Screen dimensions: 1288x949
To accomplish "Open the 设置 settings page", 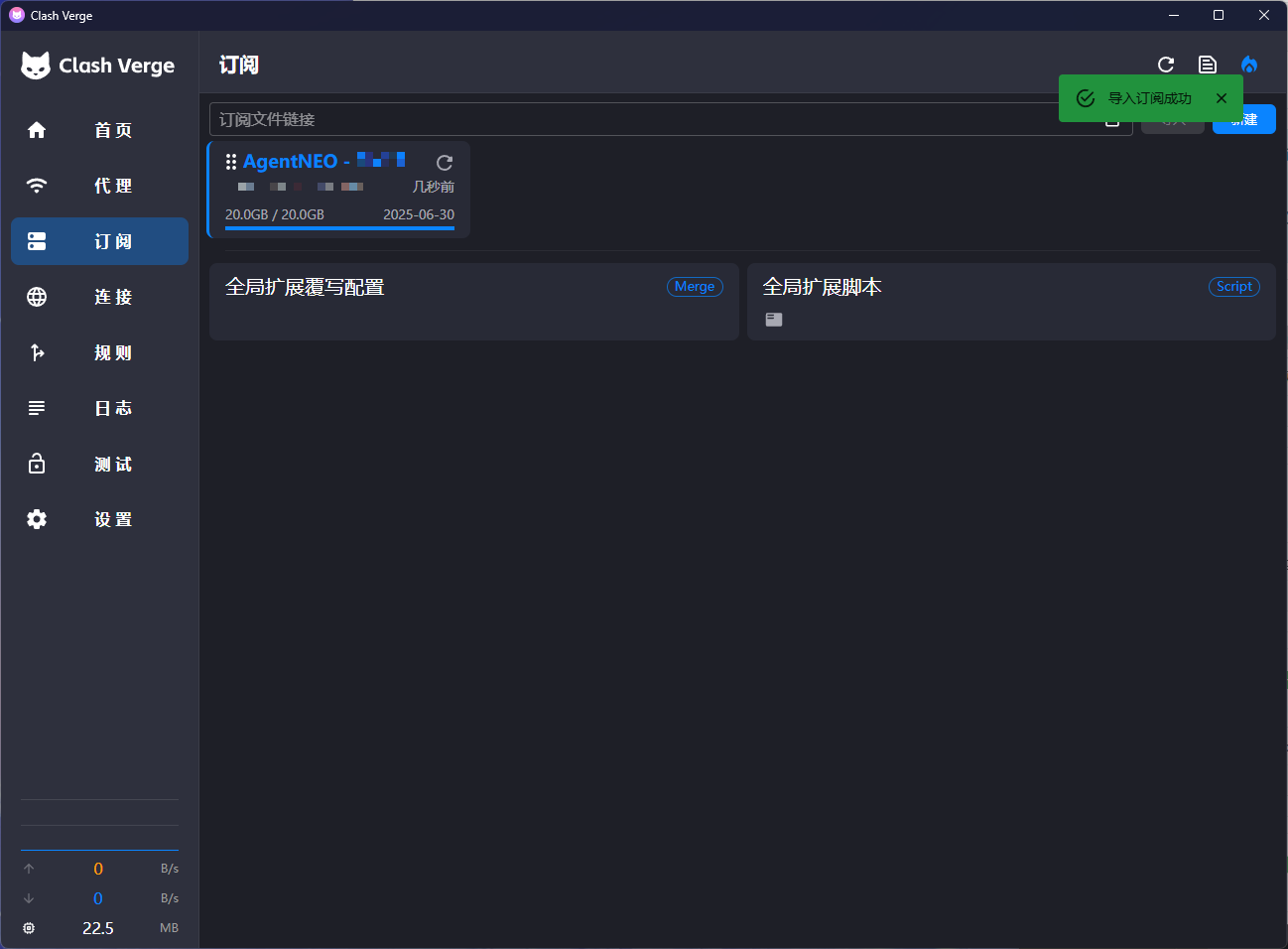I will pyautogui.click(x=99, y=519).
